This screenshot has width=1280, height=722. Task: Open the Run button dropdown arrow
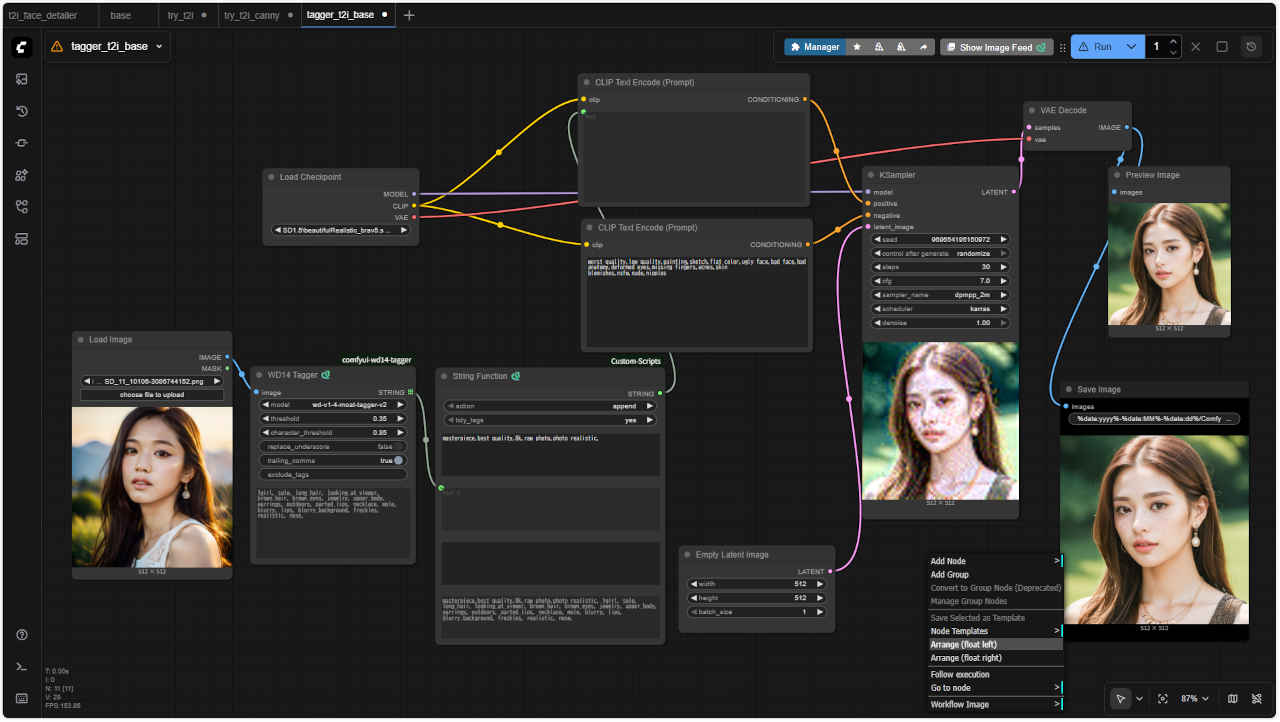coord(1131,47)
